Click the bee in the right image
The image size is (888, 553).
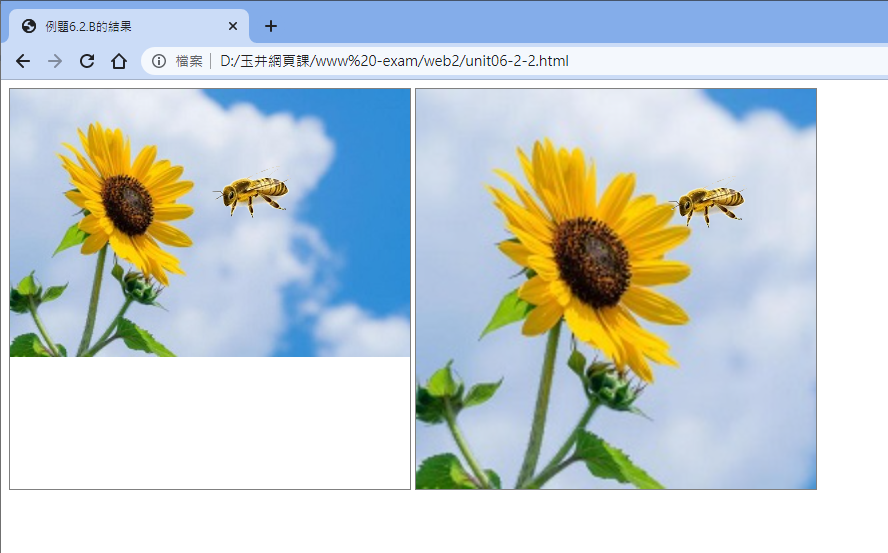coord(710,204)
